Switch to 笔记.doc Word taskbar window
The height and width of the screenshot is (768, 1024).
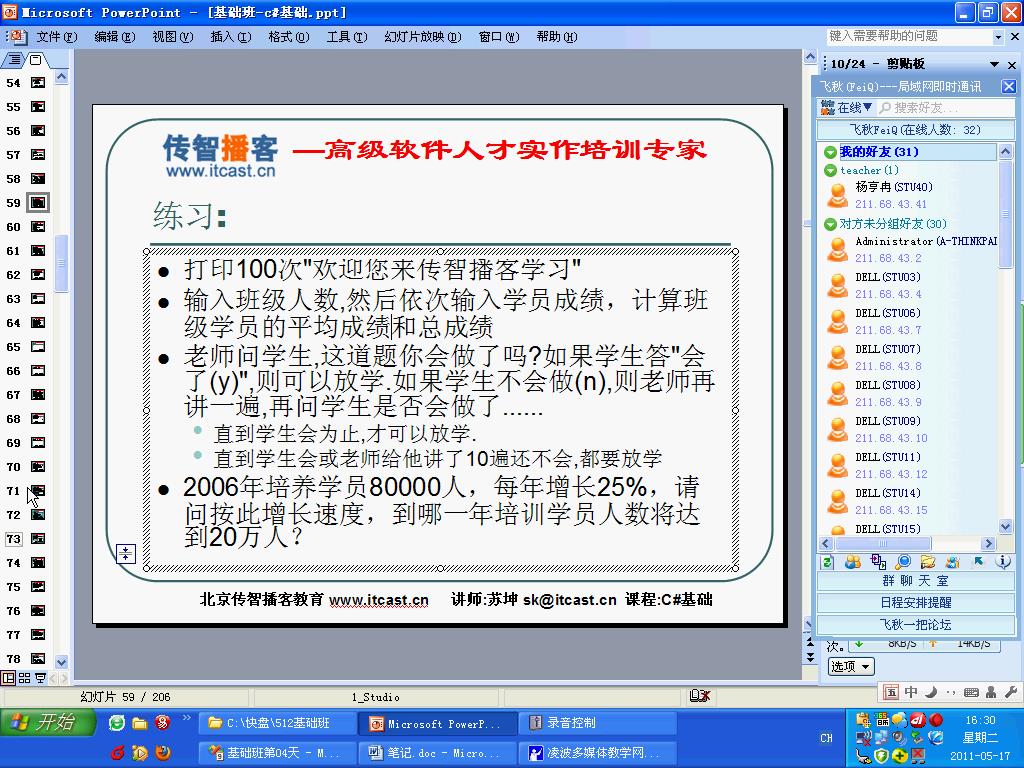point(438,753)
